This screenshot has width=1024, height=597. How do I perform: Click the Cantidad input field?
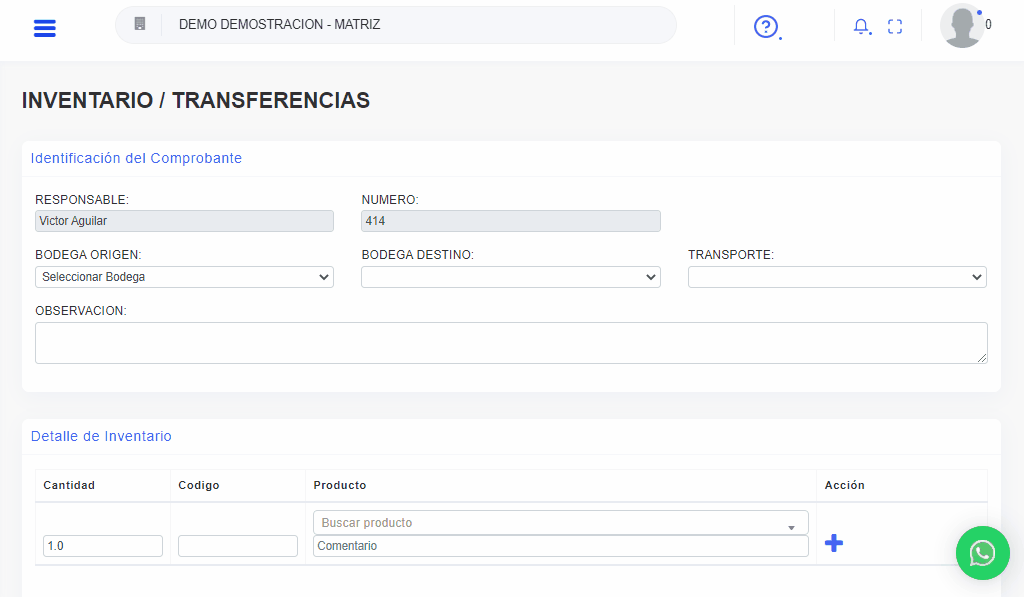tap(102, 546)
